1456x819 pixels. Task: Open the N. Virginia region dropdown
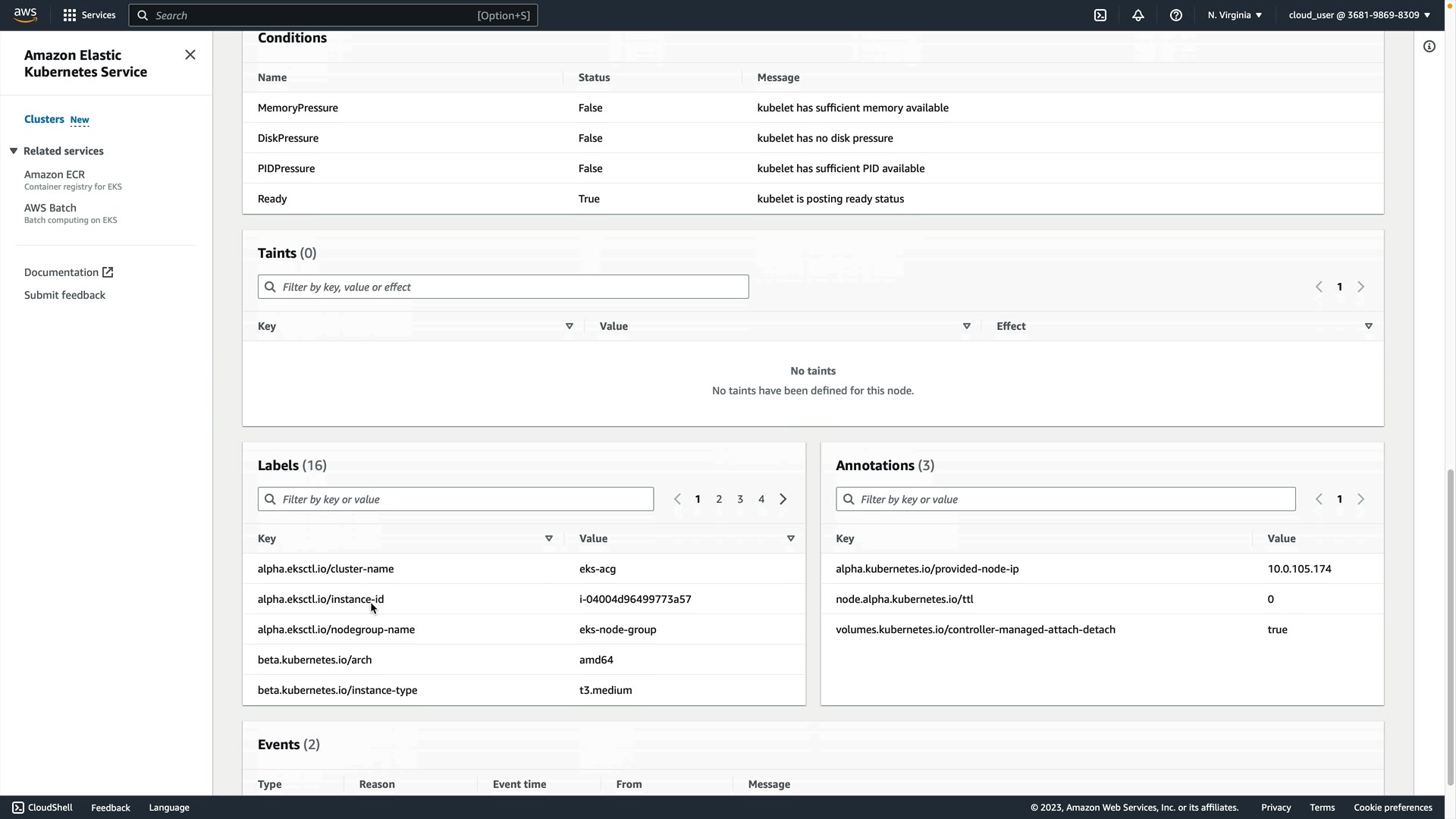point(1235,15)
